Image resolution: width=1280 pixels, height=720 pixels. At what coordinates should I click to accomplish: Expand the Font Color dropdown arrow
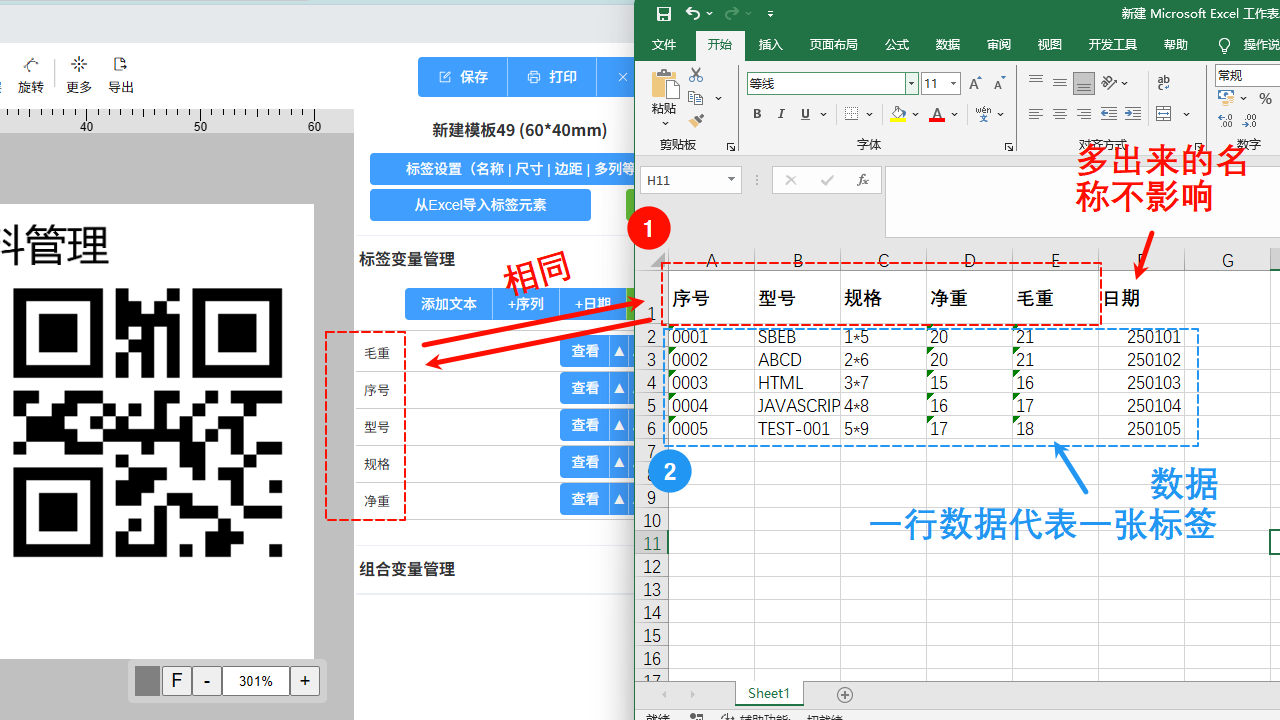955,114
